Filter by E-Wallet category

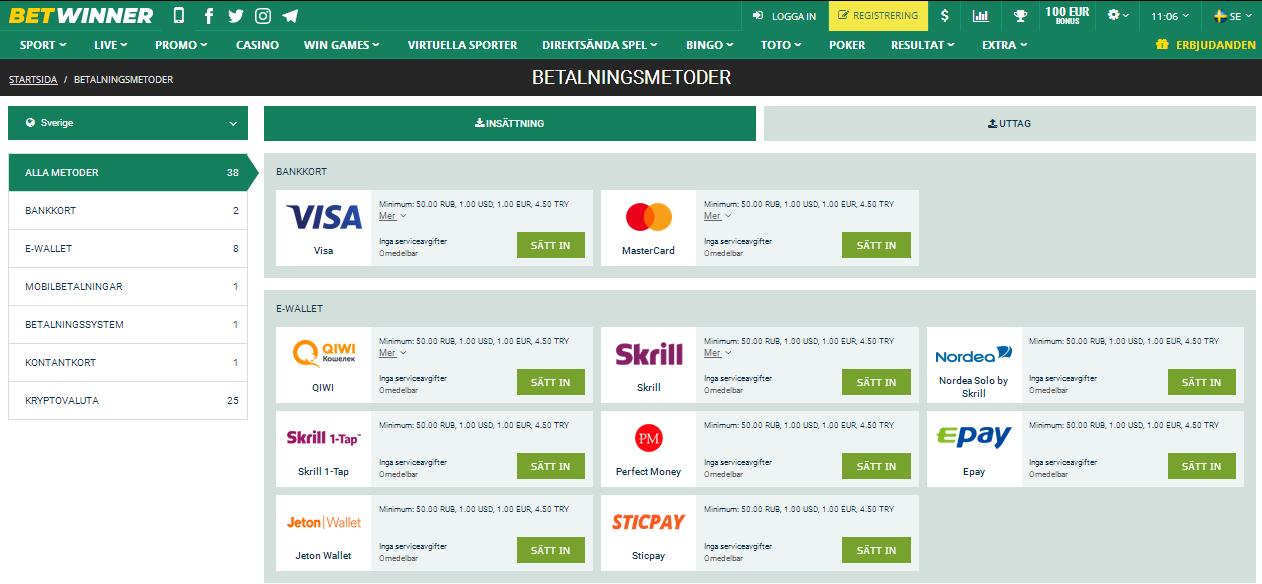click(x=128, y=249)
